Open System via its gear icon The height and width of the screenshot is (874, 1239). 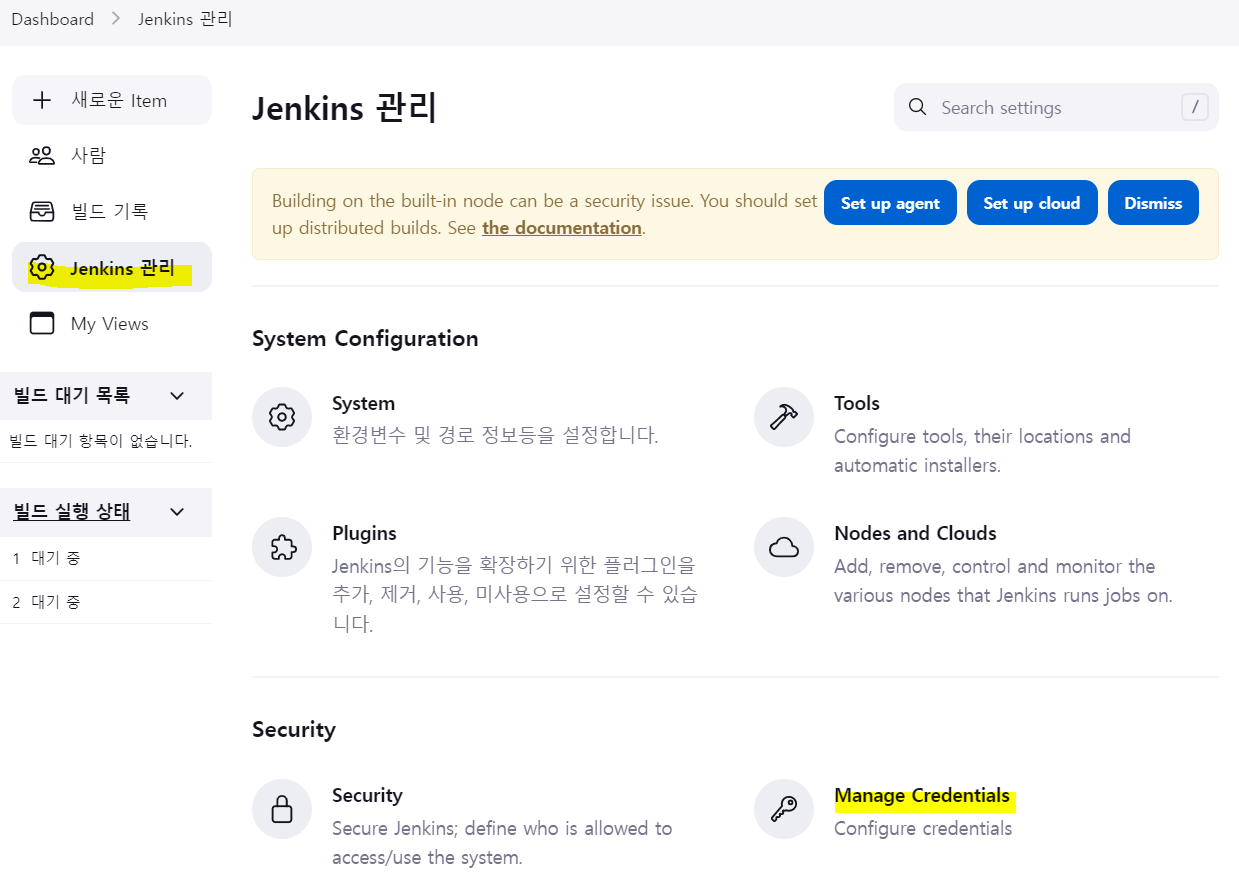click(282, 417)
